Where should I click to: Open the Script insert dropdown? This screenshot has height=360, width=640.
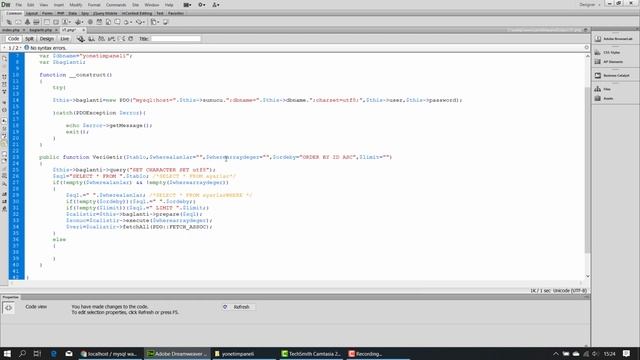point(140,22)
